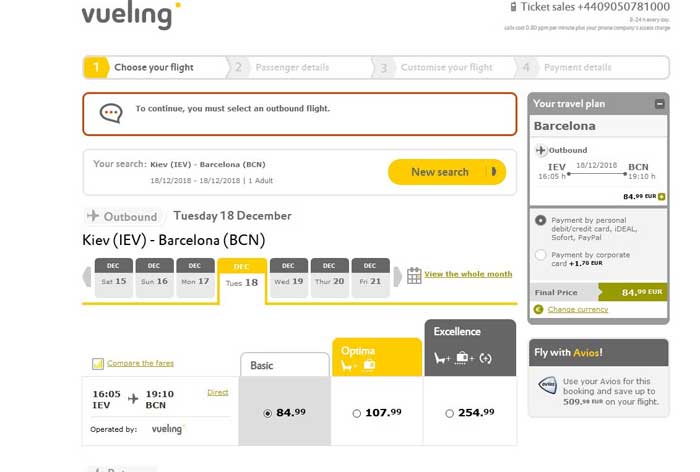Select the Basic fare 84.99 radio button
The image size is (700, 472).
(266, 412)
